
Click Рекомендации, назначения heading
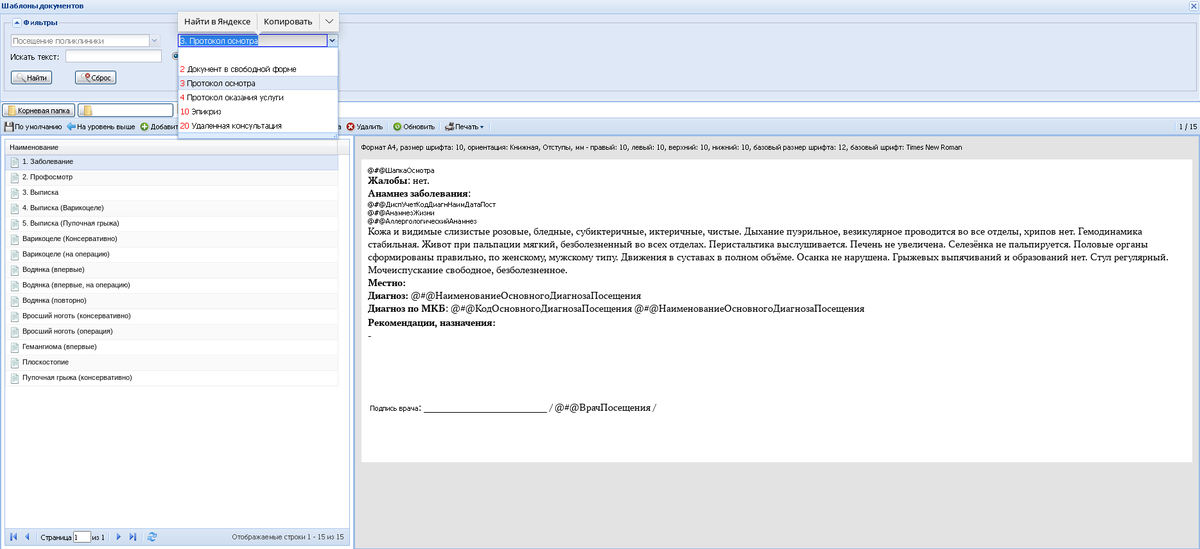[432, 323]
